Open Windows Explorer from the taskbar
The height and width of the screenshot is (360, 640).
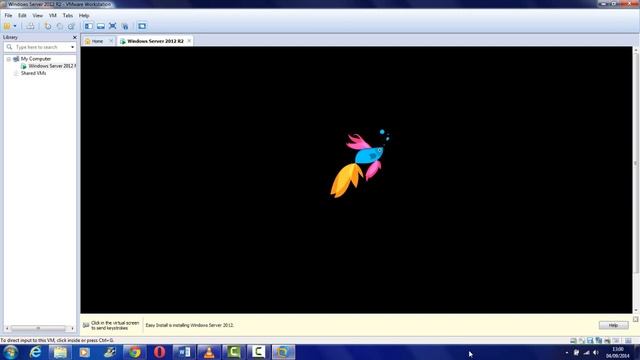[60, 352]
